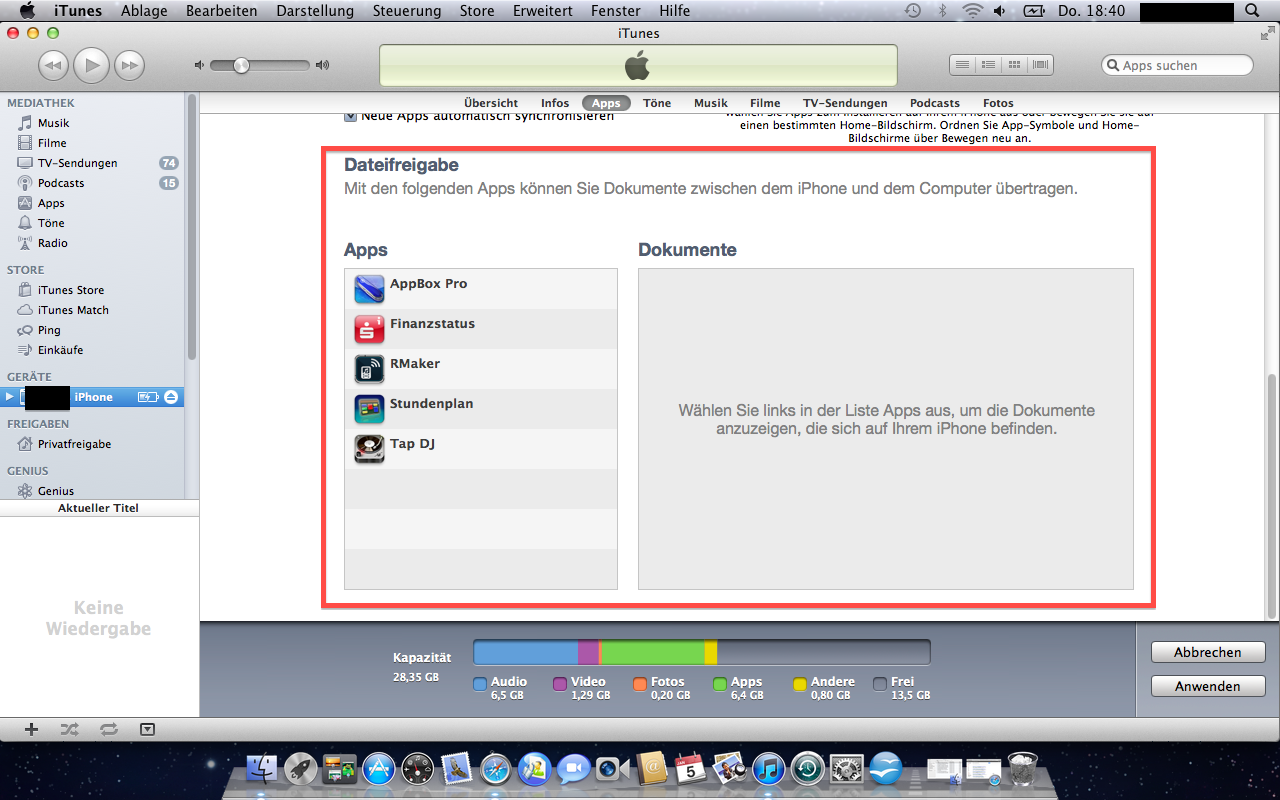Switch to Cover Flow view
The height and width of the screenshot is (800, 1280).
[x=1041, y=65]
